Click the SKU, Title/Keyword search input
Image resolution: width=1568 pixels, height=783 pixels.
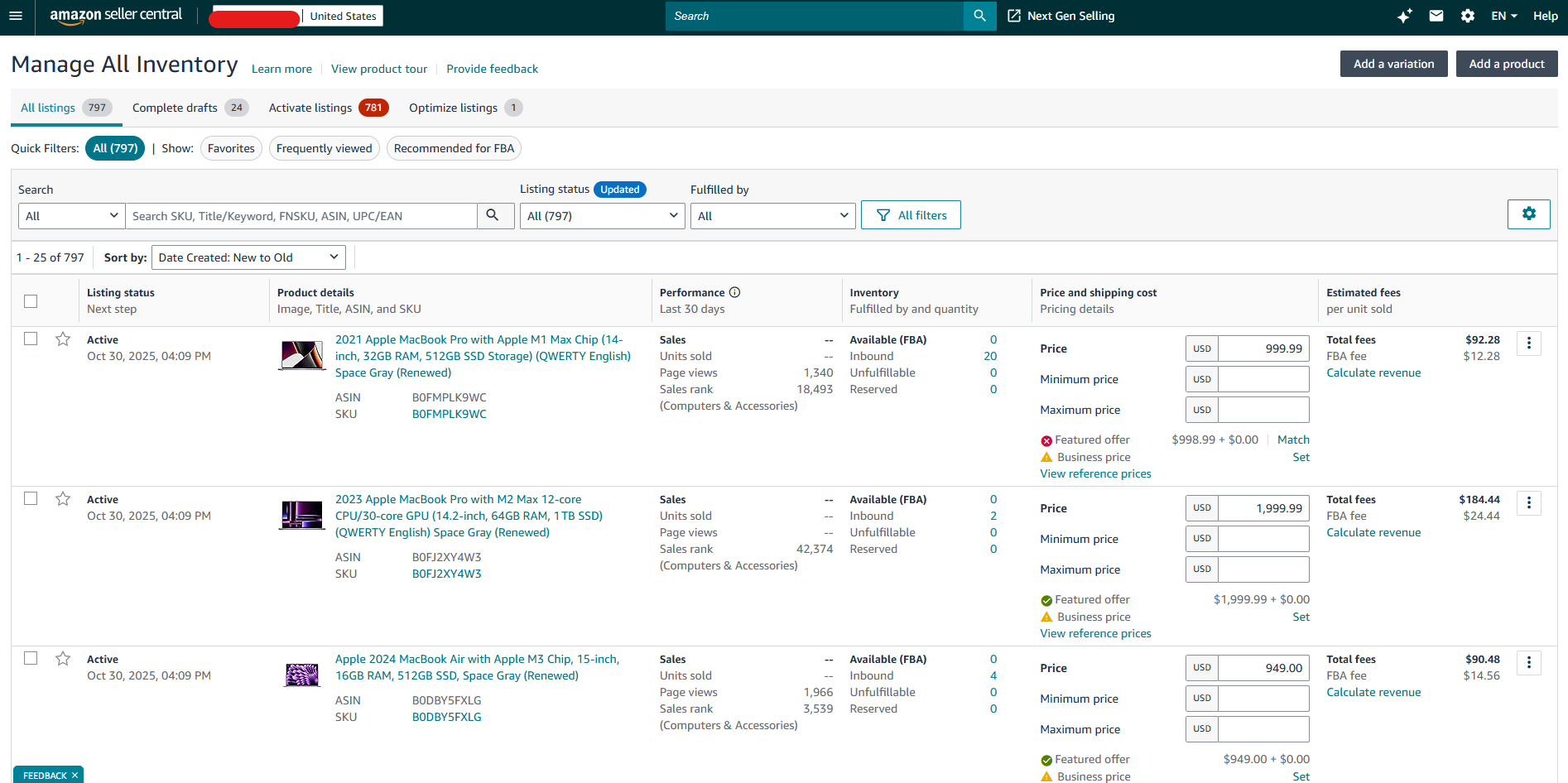click(x=301, y=216)
